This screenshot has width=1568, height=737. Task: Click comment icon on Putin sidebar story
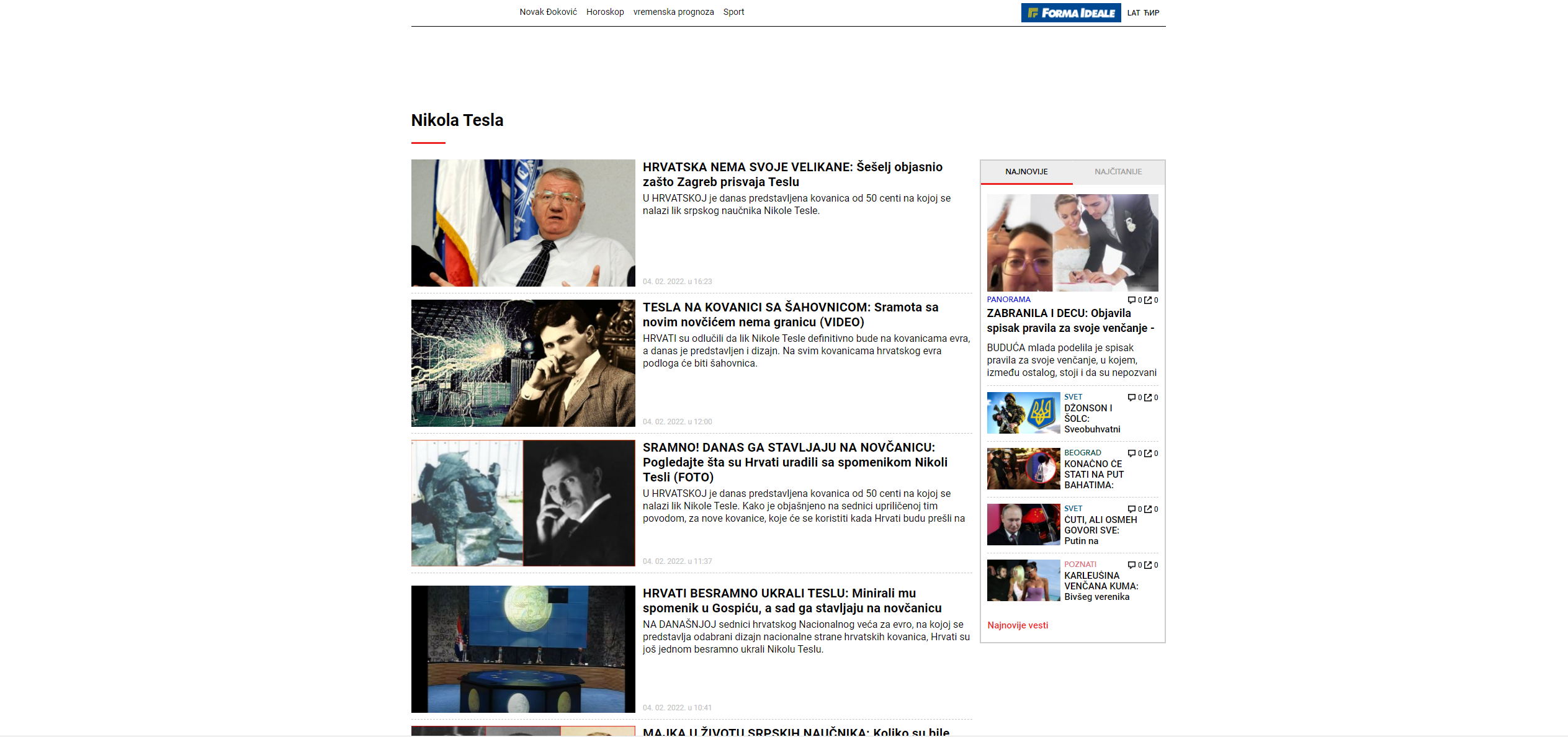click(1131, 509)
